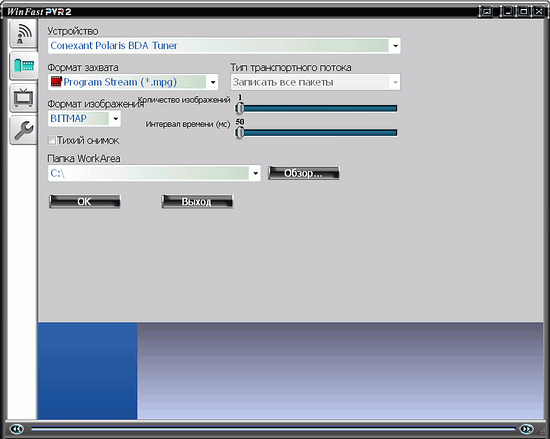Click the left arrow icon on bottom bar
Image resolution: width=550 pixels, height=439 pixels.
(16, 428)
